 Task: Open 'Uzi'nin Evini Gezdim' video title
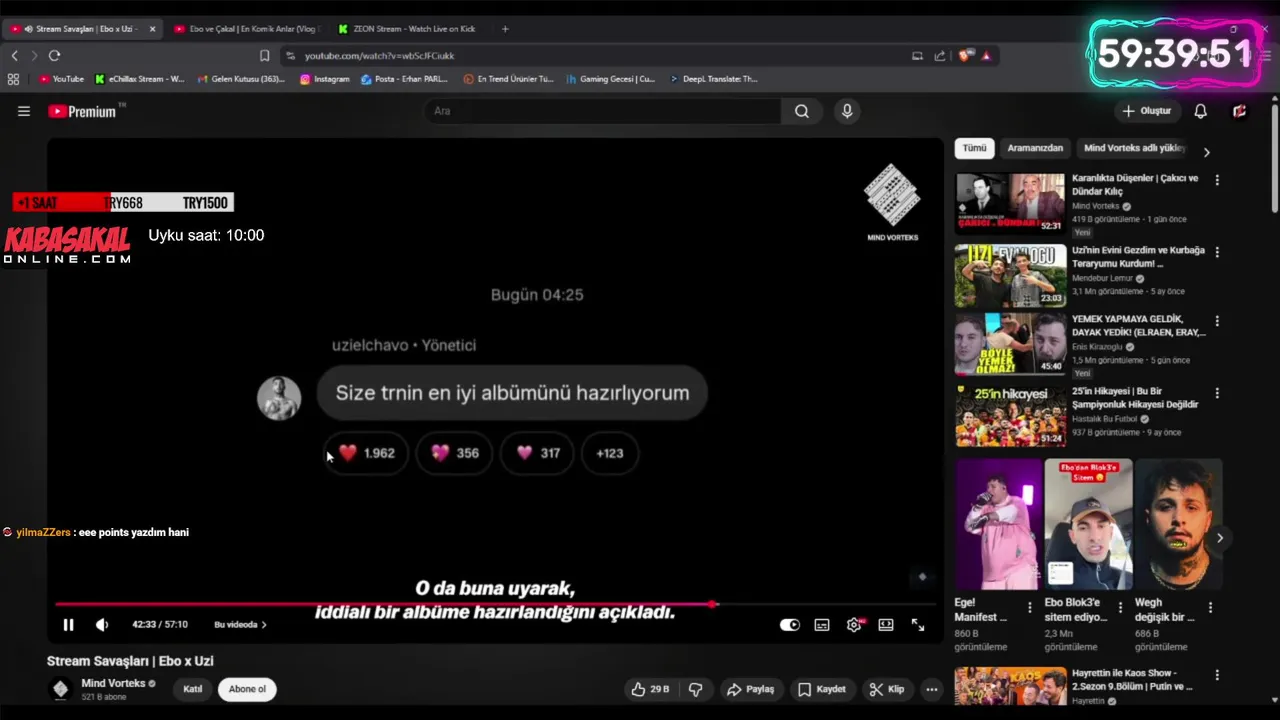point(1138,257)
